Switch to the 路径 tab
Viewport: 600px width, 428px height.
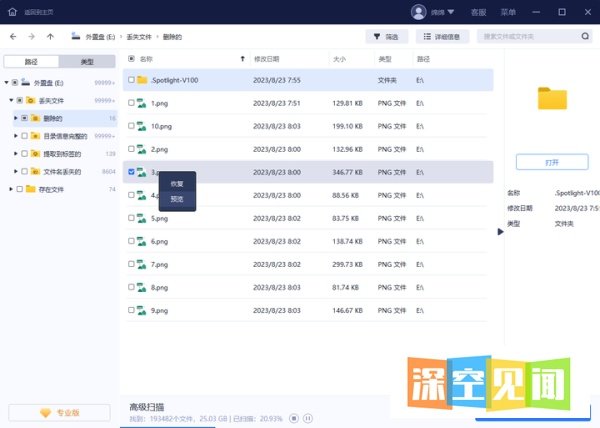click(31, 62)
